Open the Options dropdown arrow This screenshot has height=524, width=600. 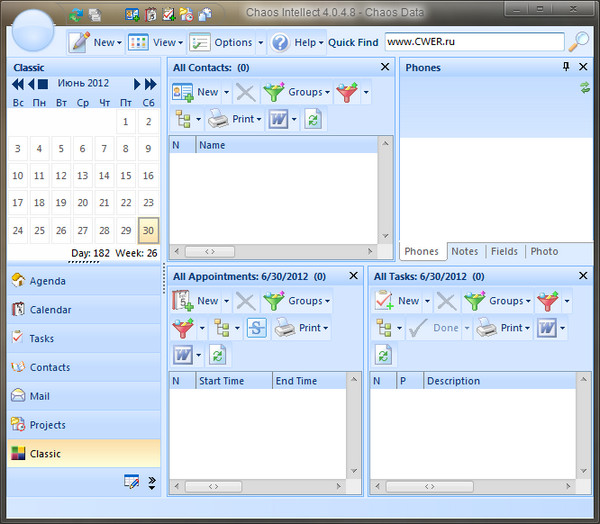(260, 43)
